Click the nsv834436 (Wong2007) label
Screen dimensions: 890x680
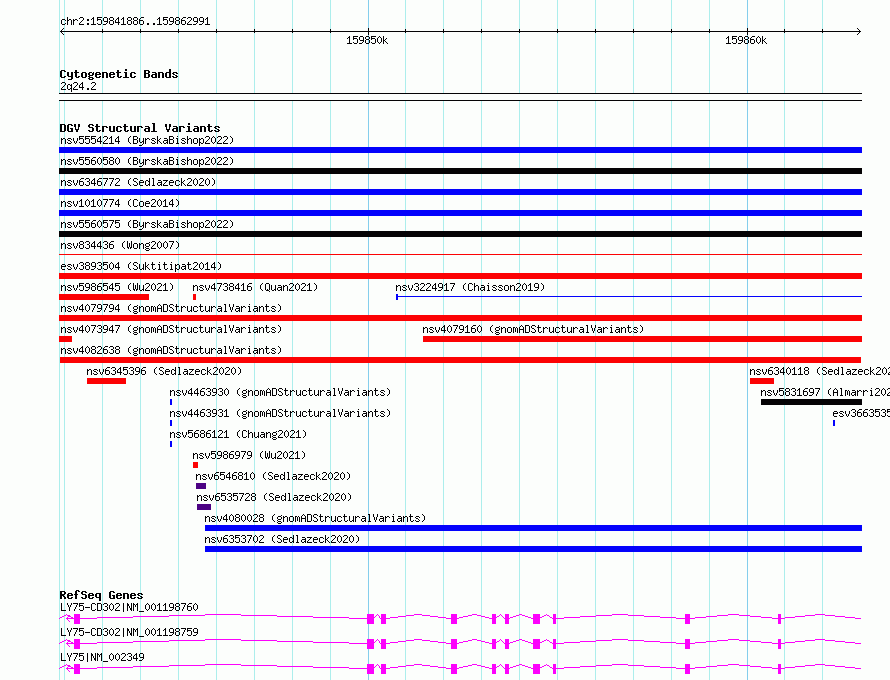pyautogui.click(x=120, y=245)
